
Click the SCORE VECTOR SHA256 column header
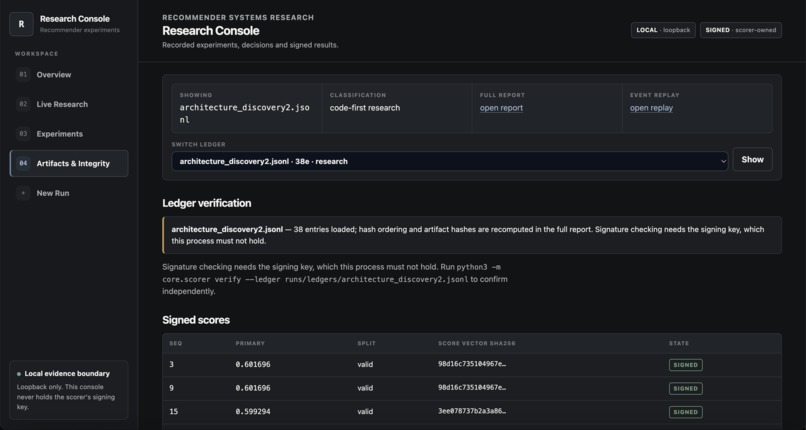[477, 343]
